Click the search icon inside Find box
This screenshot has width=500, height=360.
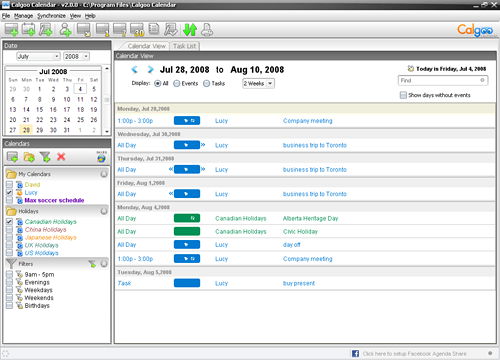(x=482, y=80)
